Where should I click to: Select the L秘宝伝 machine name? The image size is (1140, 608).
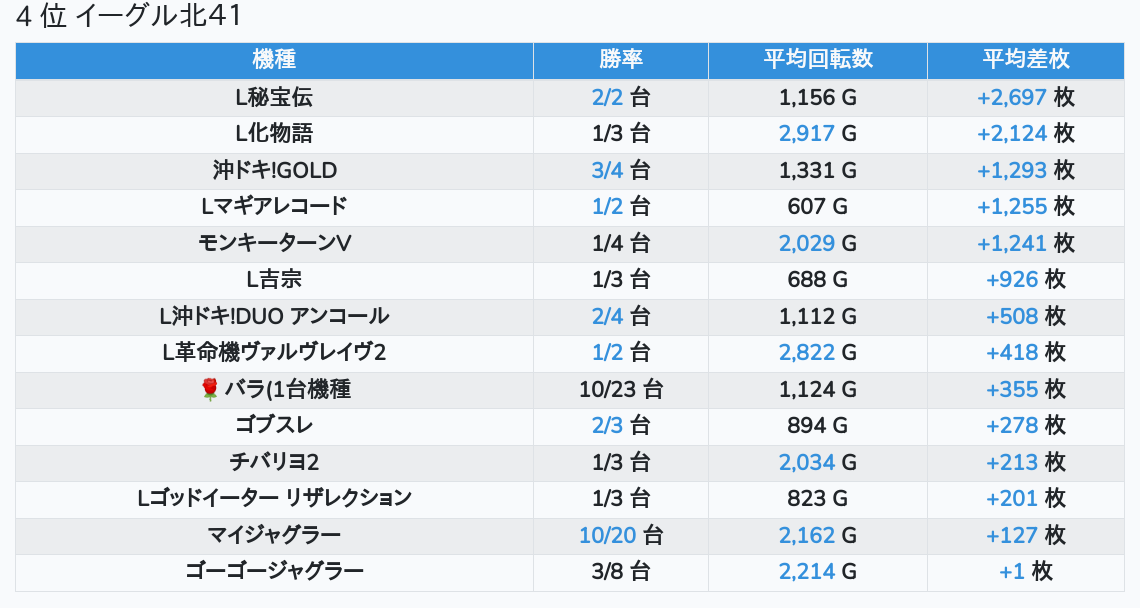coord(274,98)
